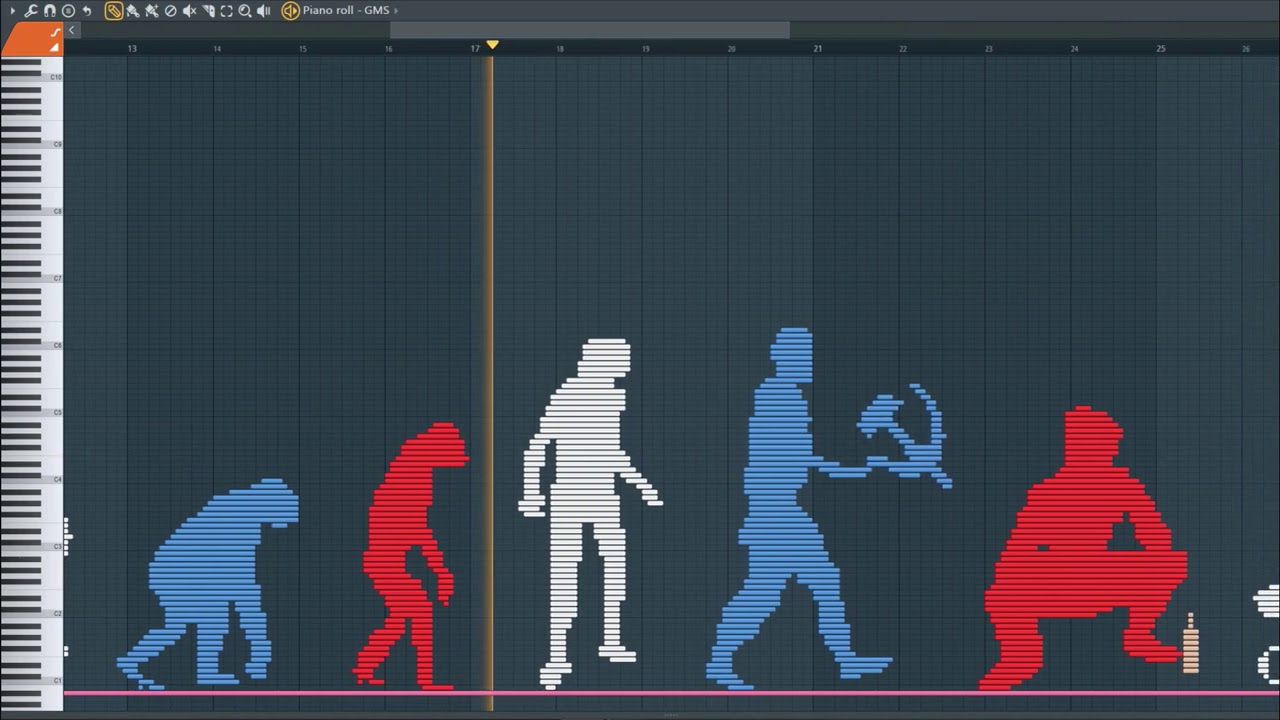Toggle the portamento curve icon in orange corner

point(56,32)
